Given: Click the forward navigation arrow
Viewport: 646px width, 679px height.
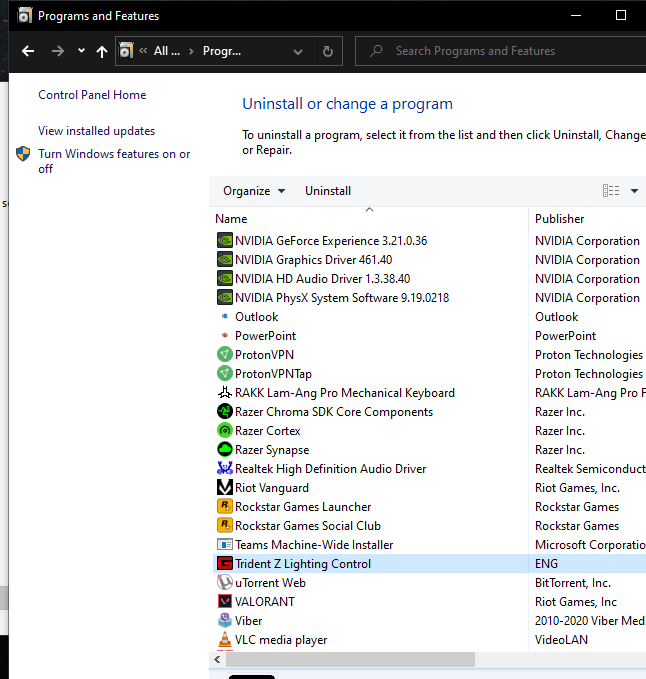Looking at the screenshot, I should [58, 51].
